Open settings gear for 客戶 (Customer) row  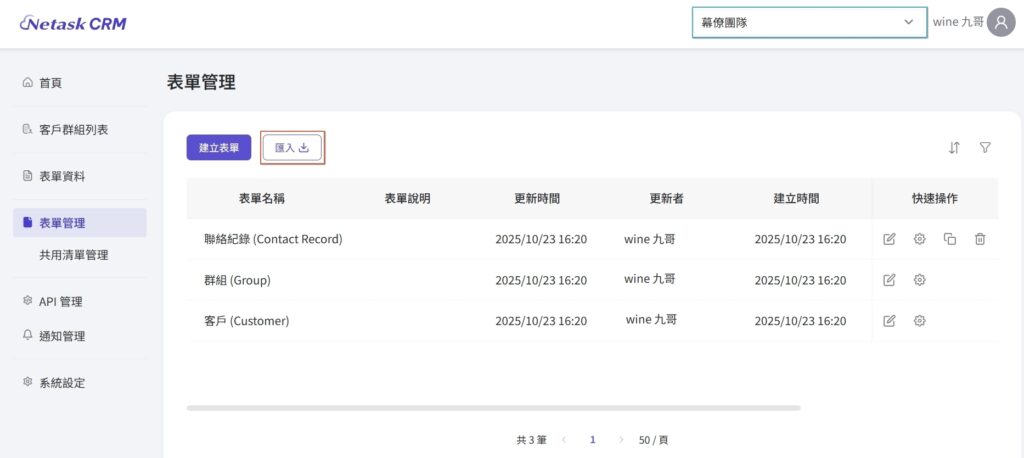pos(919,321)
